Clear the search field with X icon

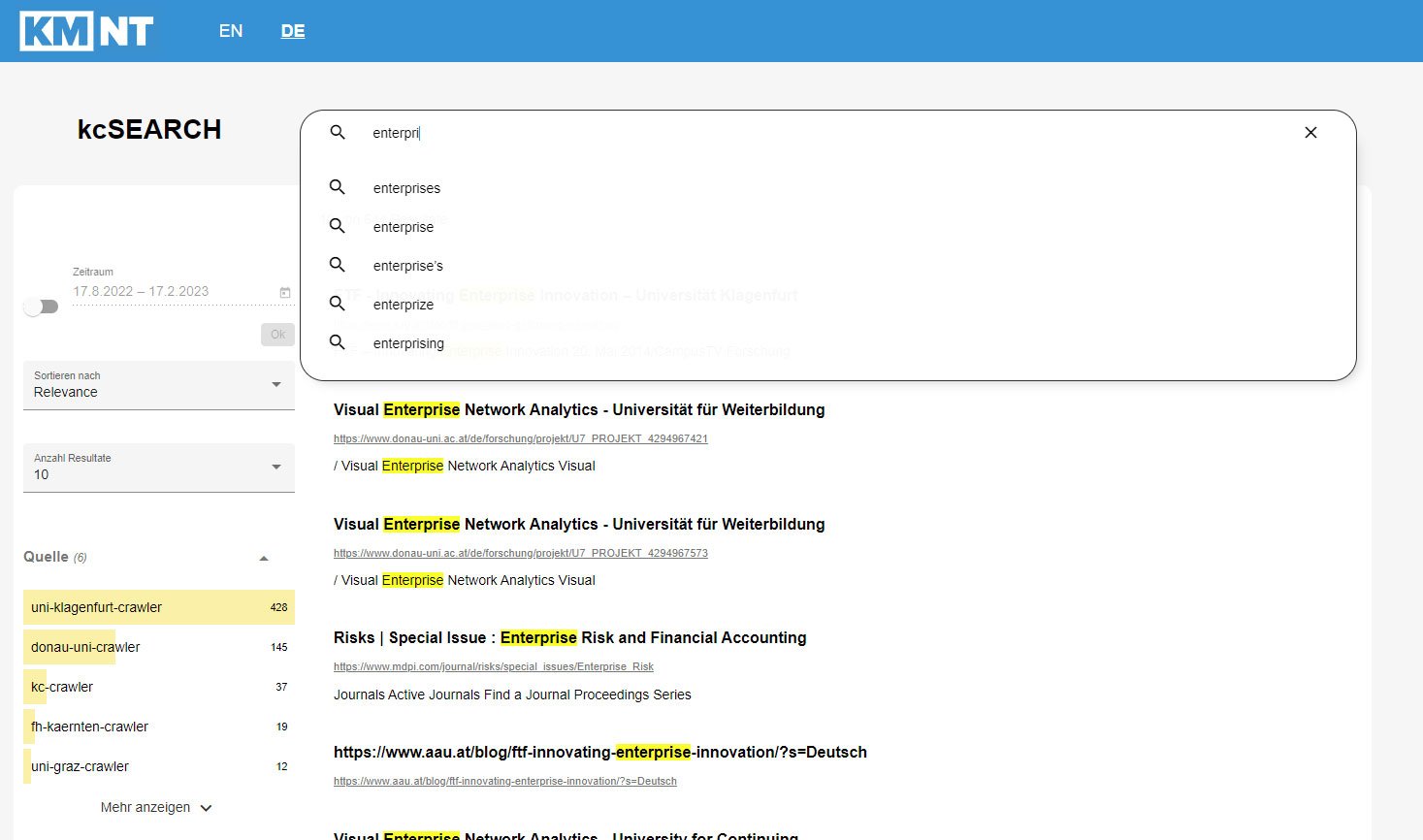click(1310, 133)
